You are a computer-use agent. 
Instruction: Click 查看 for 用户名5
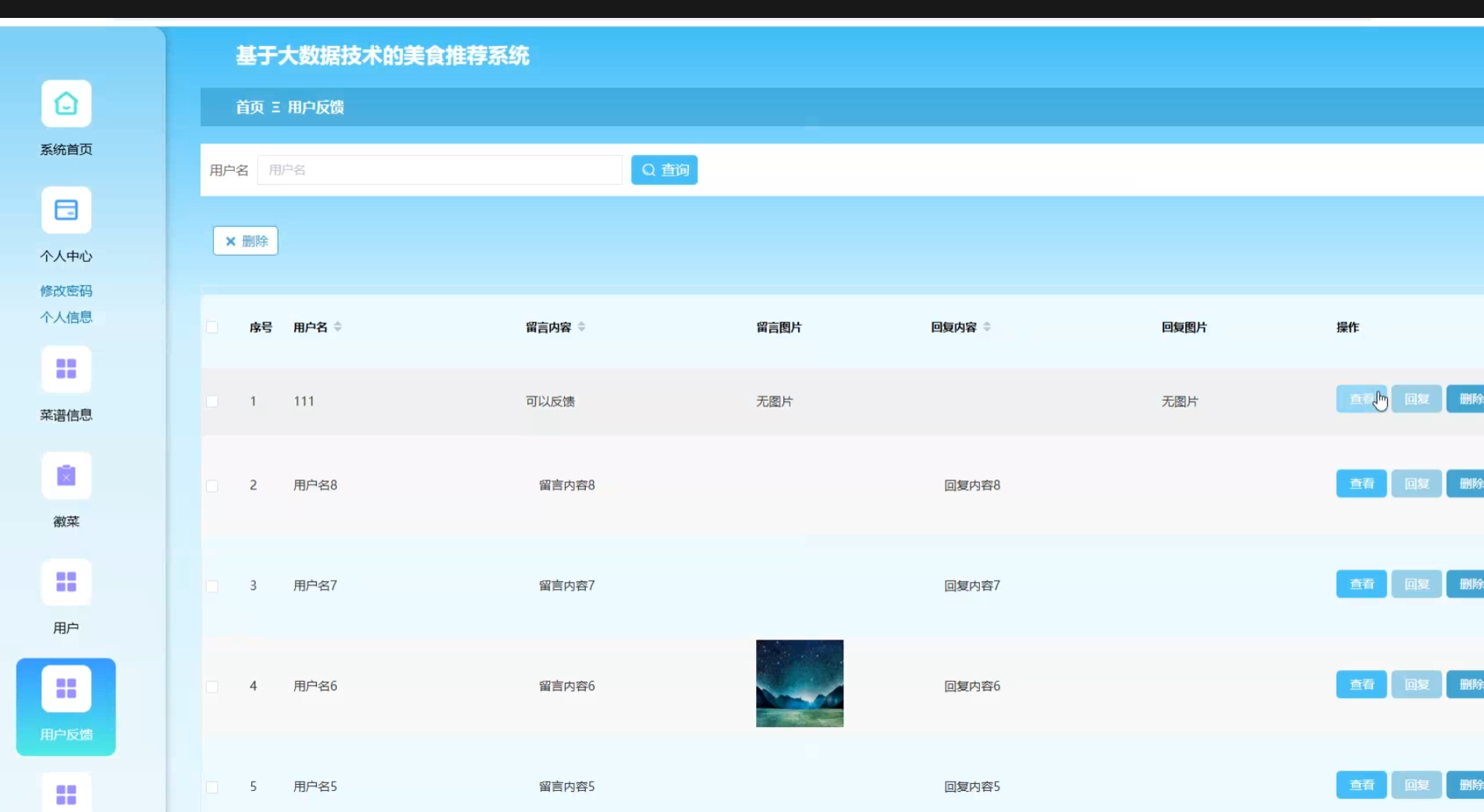(1362, 785)
